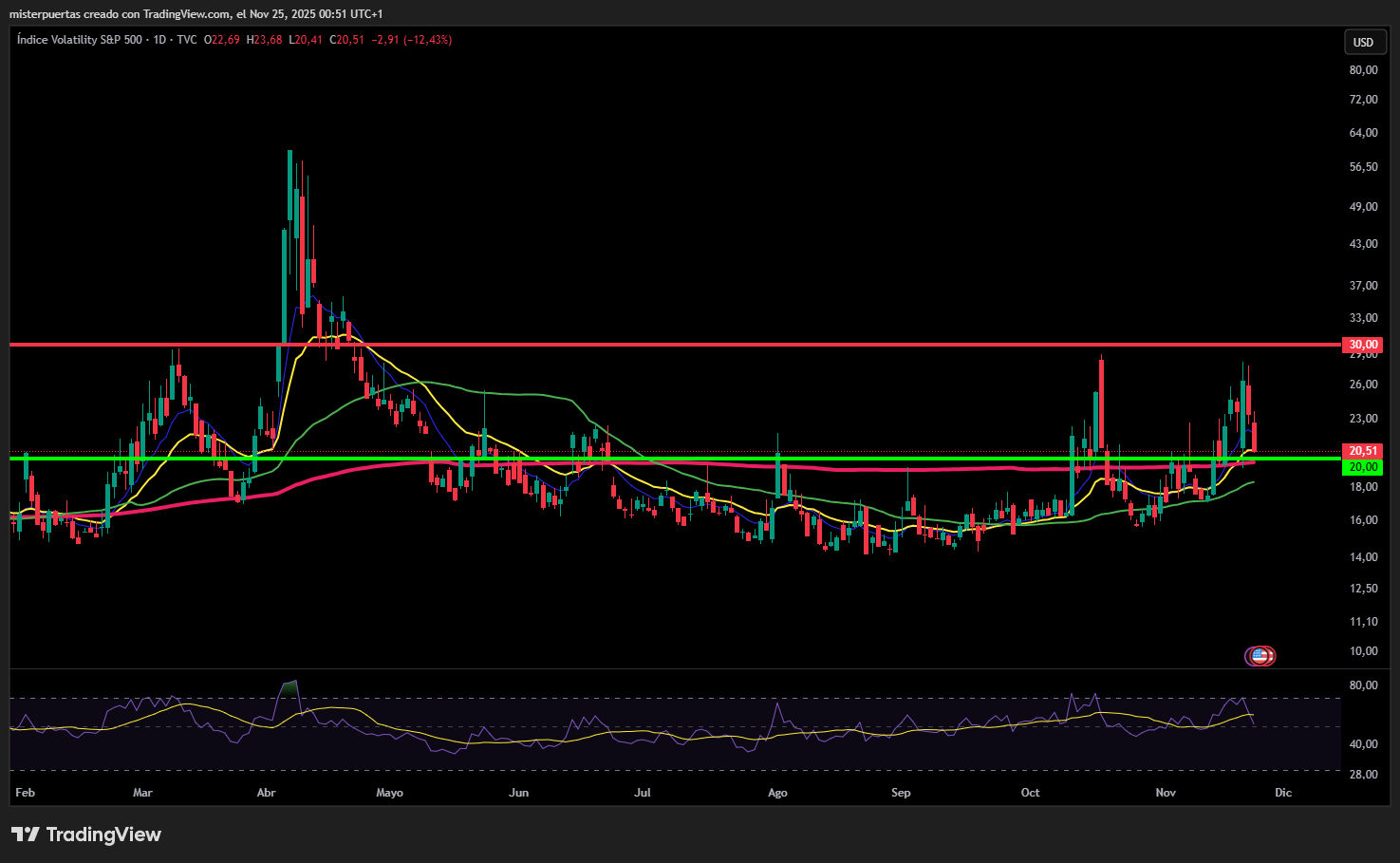Click the 11,10 price axis value

1363,622
